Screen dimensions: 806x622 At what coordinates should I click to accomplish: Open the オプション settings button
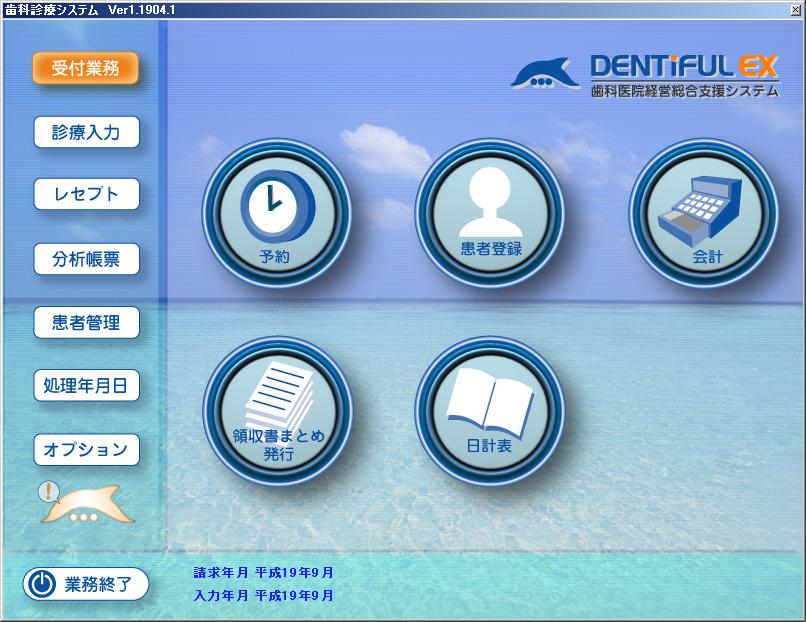click(x=86, y=449)
